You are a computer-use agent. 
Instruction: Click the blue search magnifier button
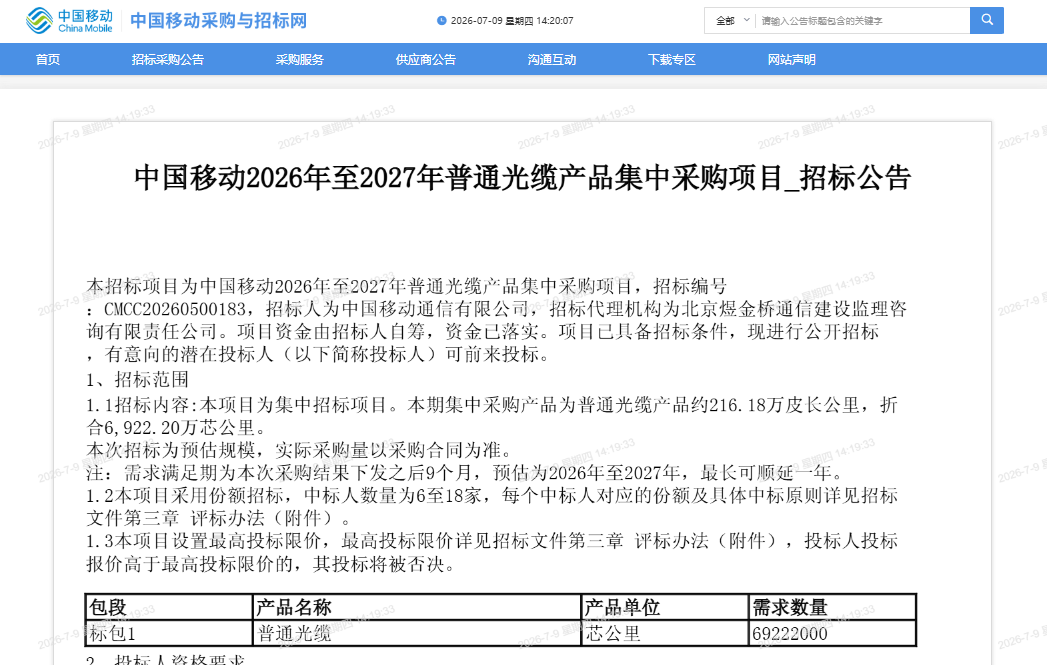tap(986, 21)
